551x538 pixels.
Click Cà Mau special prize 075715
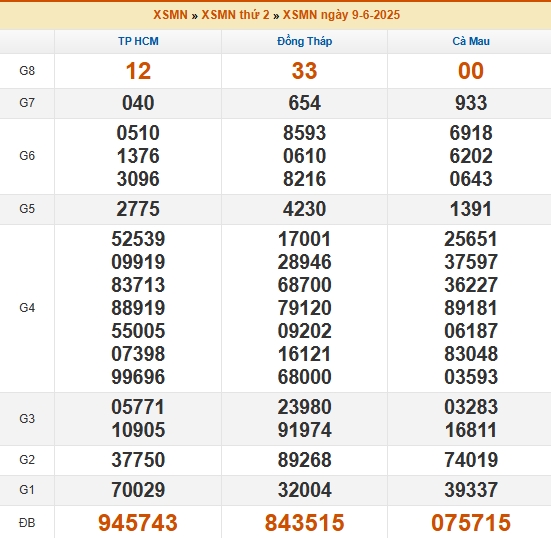471,523
